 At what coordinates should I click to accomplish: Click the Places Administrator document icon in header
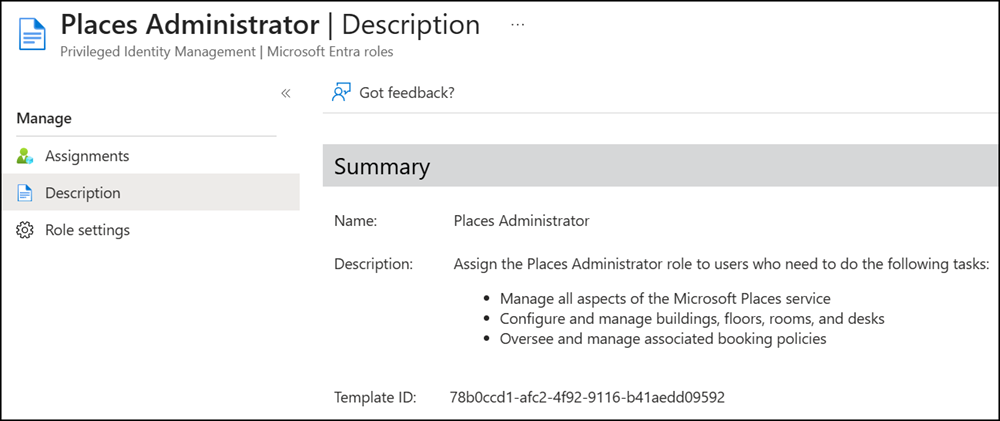click(33, 33)
